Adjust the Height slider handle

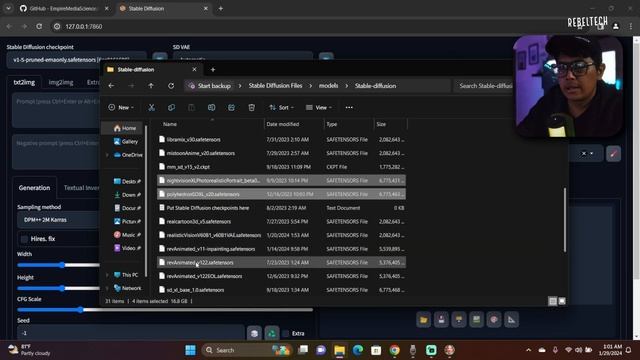coord(62,288)
